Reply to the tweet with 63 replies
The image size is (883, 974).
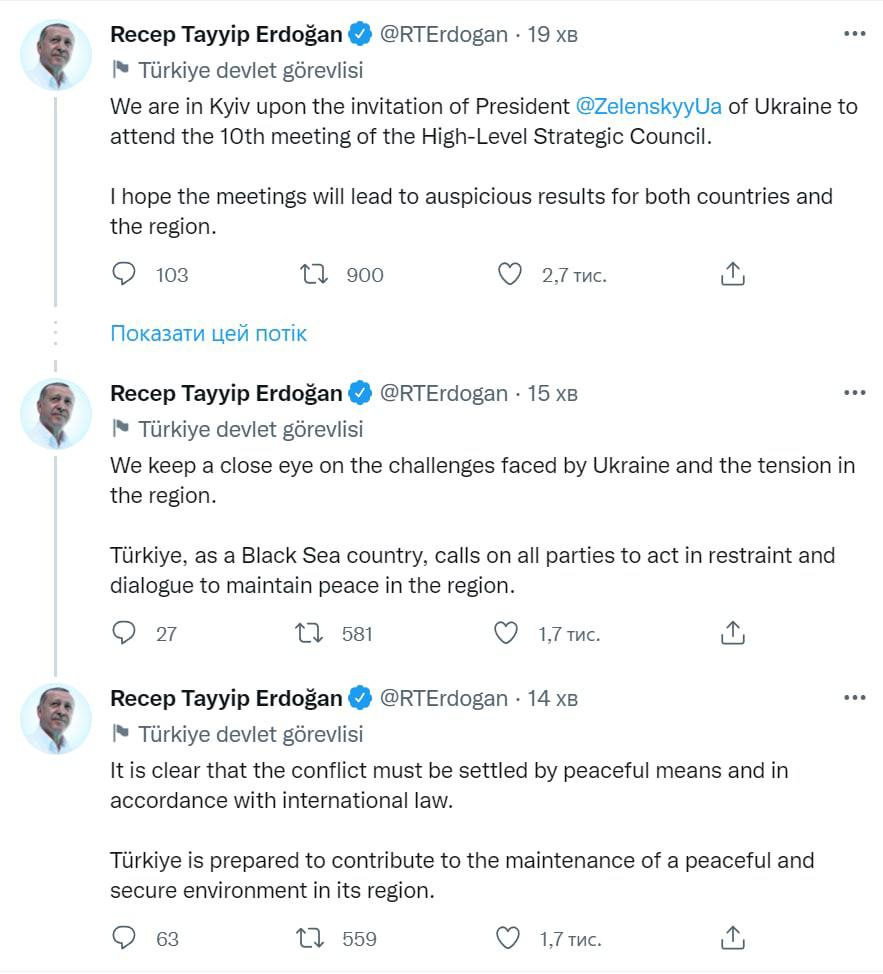[123, 938]
